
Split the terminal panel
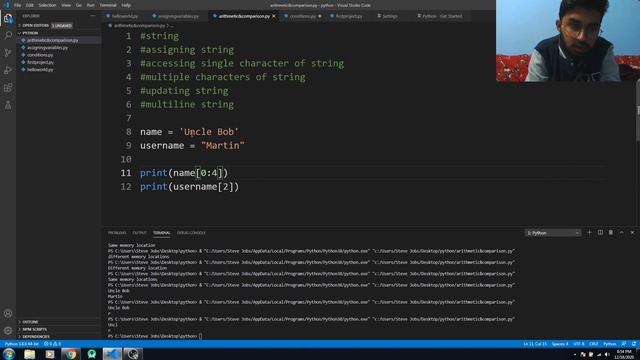(600, 233)
